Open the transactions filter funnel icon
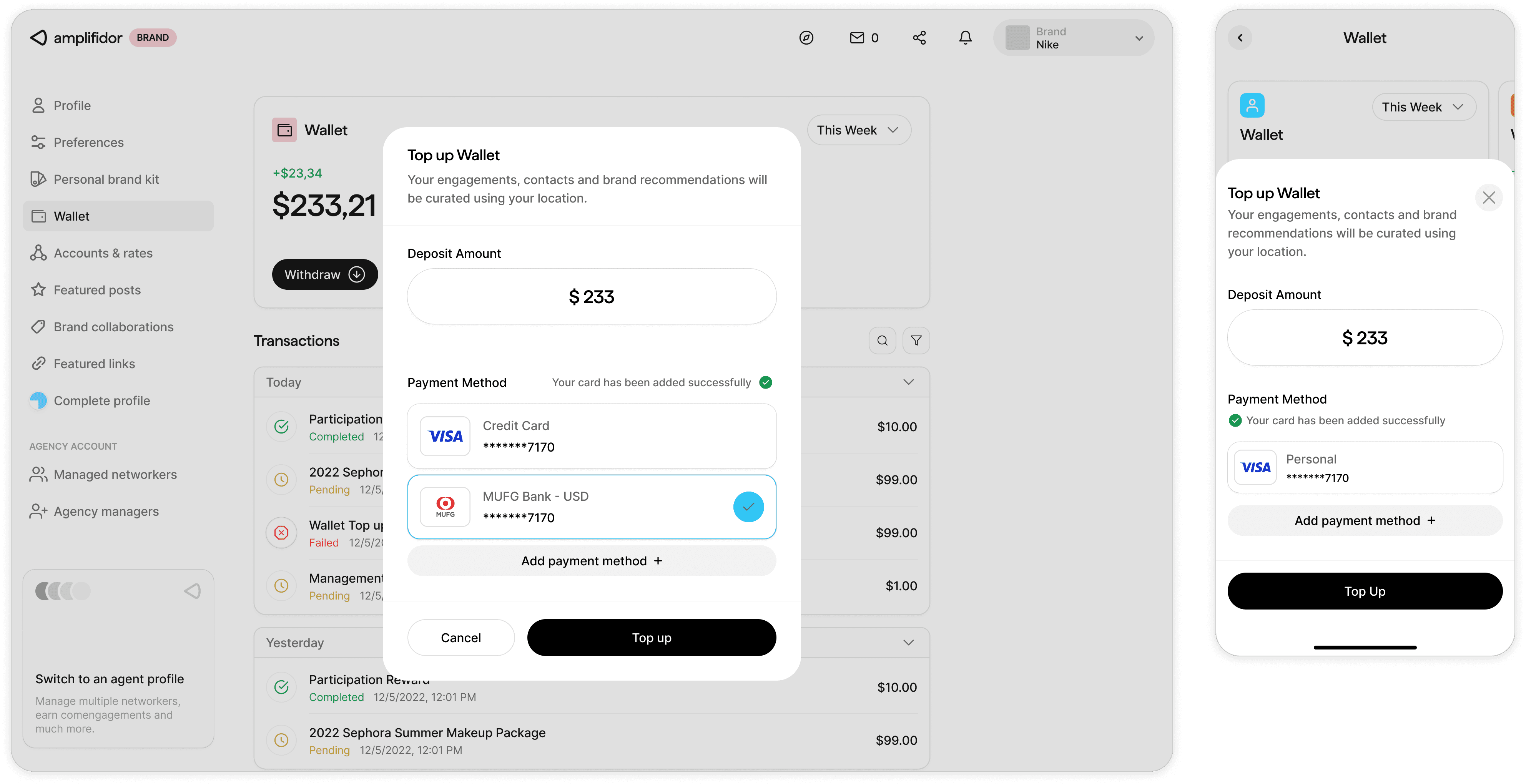1526x784 pixels. point(916,341)
